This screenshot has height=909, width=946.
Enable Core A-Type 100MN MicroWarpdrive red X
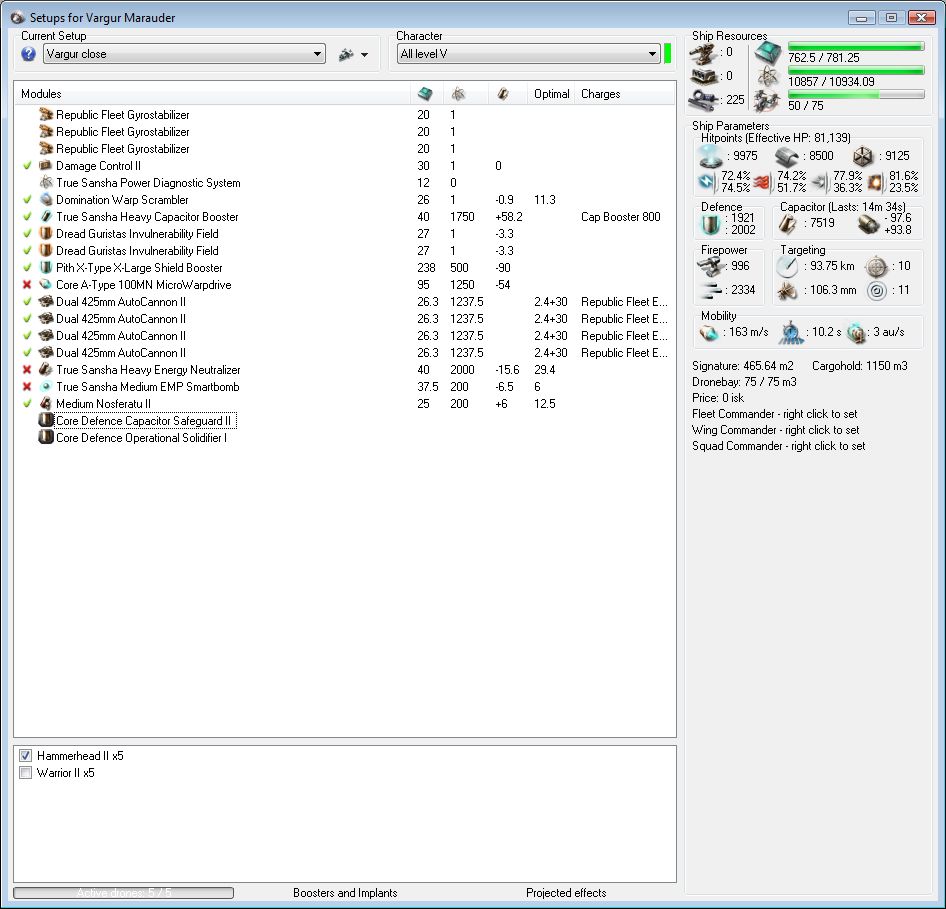[27, 285]
